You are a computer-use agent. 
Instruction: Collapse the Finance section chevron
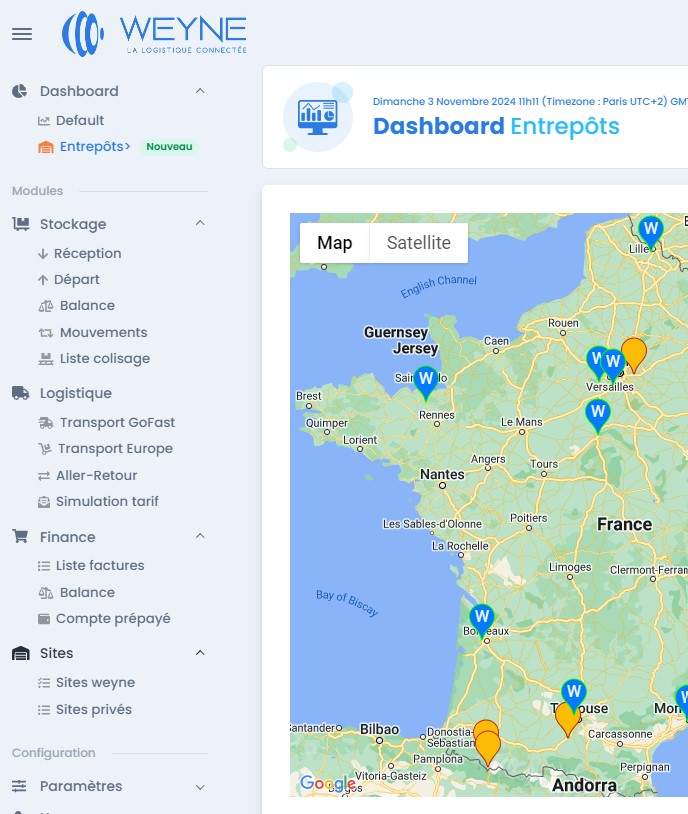coord(200,536)
